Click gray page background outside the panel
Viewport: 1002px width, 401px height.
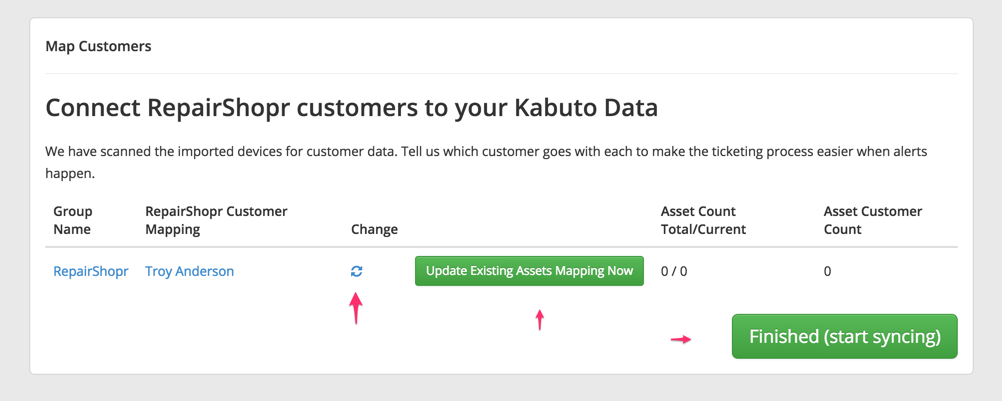[x=501, y=388]
